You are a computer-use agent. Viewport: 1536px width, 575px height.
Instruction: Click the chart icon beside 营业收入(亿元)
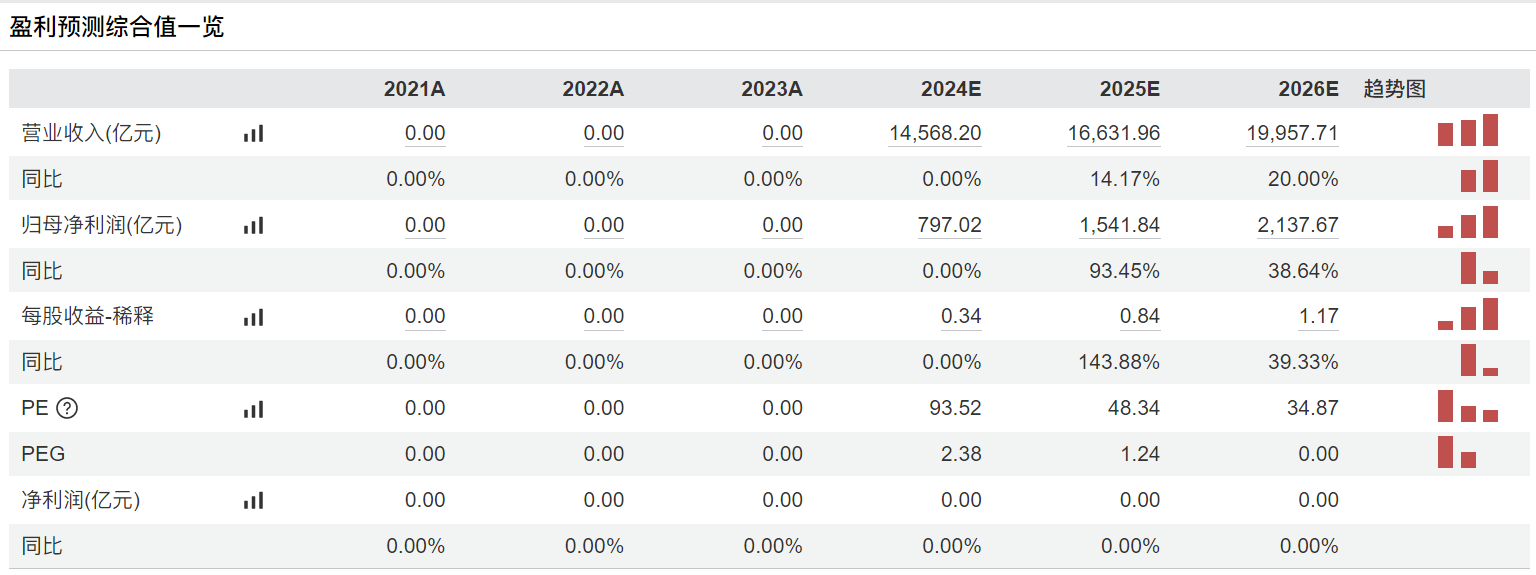coord(253,133)
